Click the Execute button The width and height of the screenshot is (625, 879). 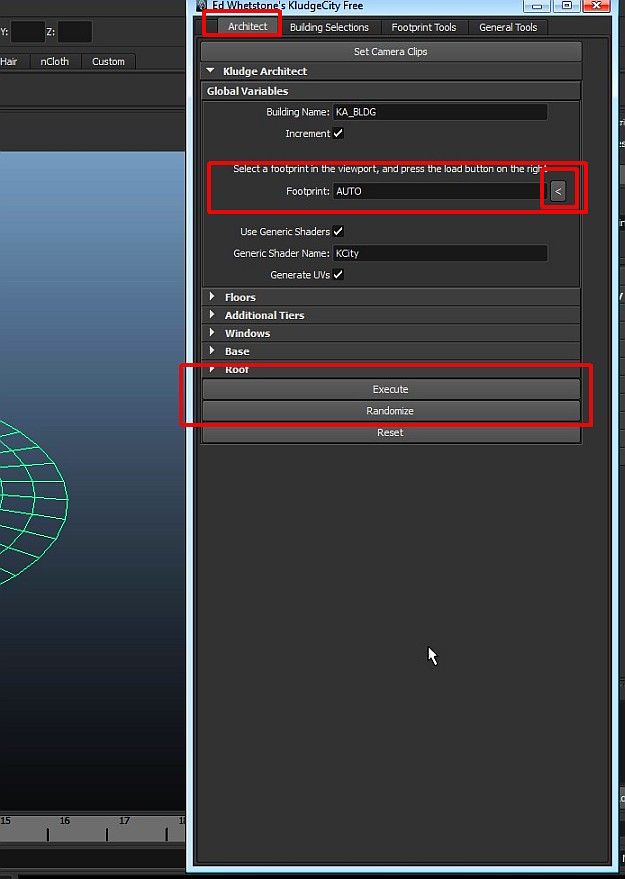tap(391, 389)
